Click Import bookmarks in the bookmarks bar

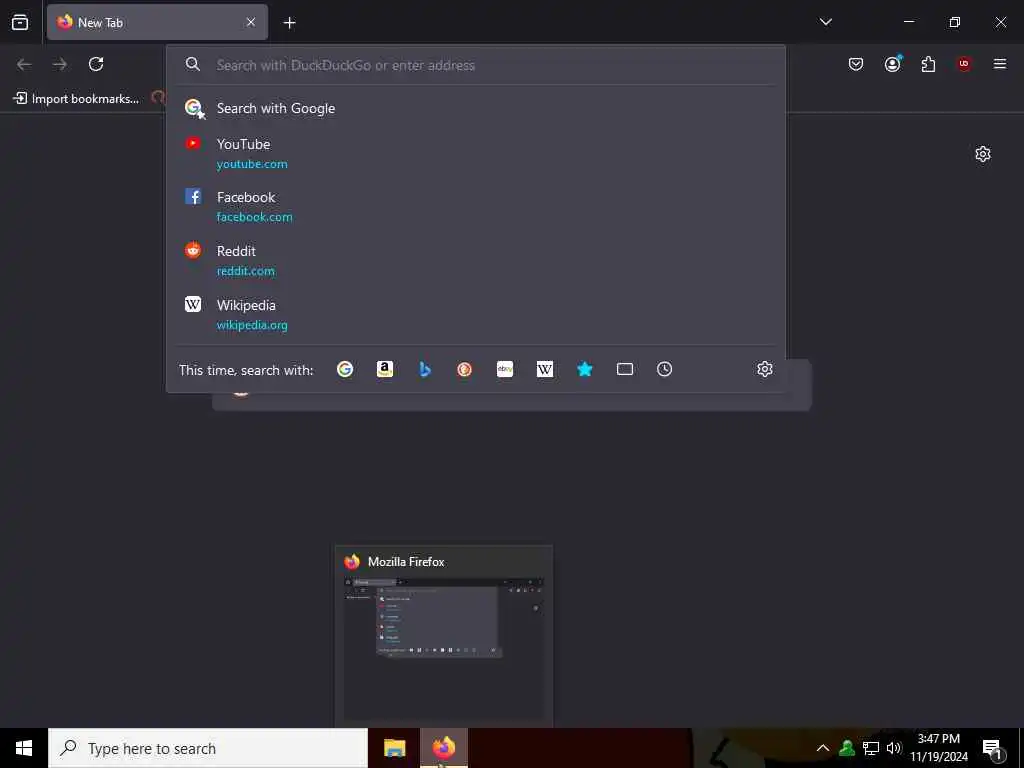click(x=76, y=99)
